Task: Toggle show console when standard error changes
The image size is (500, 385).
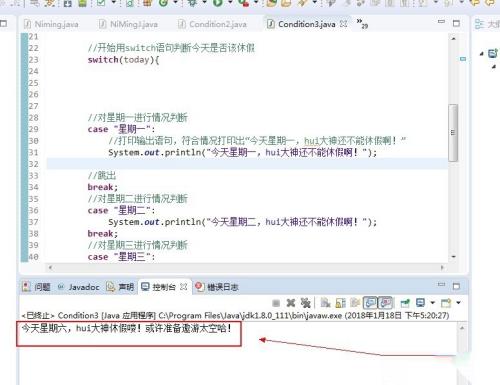Action: point(385,303)
